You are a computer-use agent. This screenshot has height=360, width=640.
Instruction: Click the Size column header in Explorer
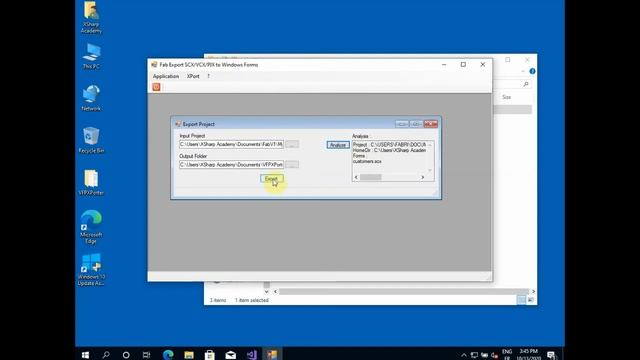click(x=507, y=97)
